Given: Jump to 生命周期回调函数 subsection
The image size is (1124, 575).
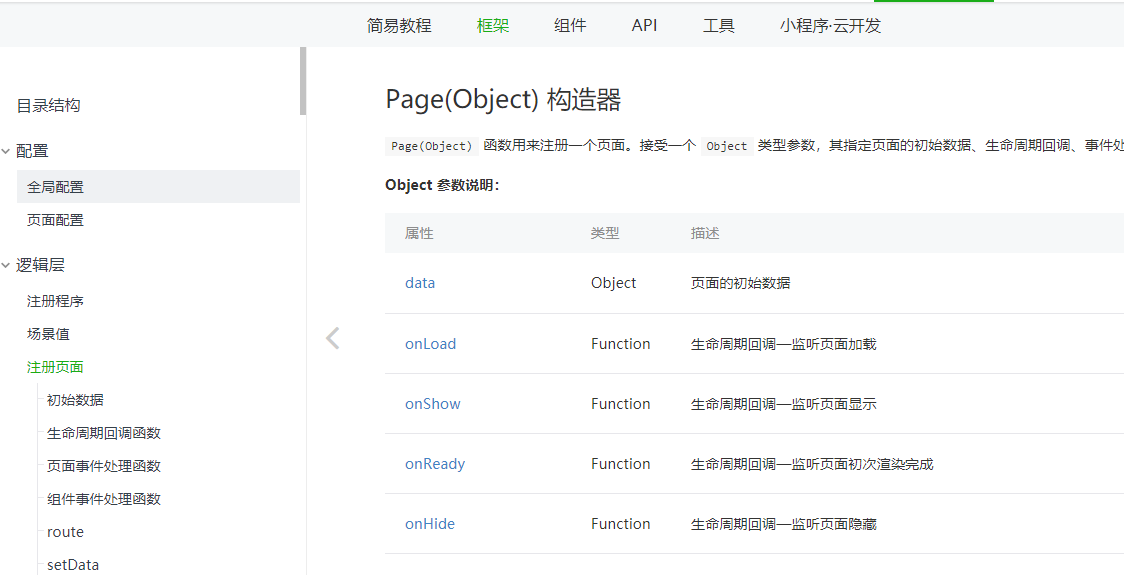Looking at the screenshot, I should pos(104,433).
